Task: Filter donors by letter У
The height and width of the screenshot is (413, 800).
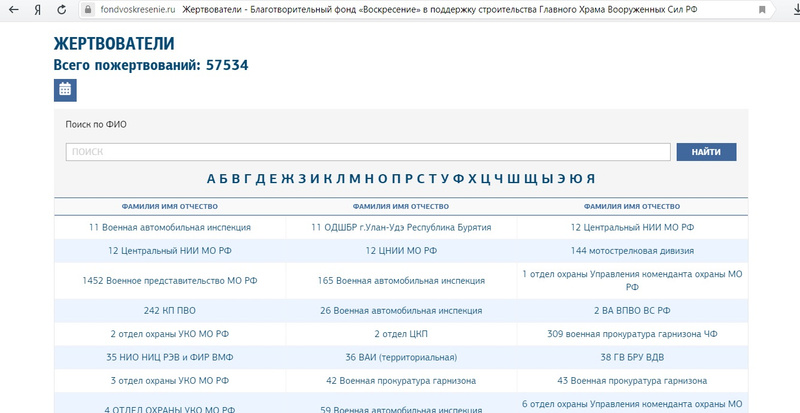Action: tap(445, 179)
